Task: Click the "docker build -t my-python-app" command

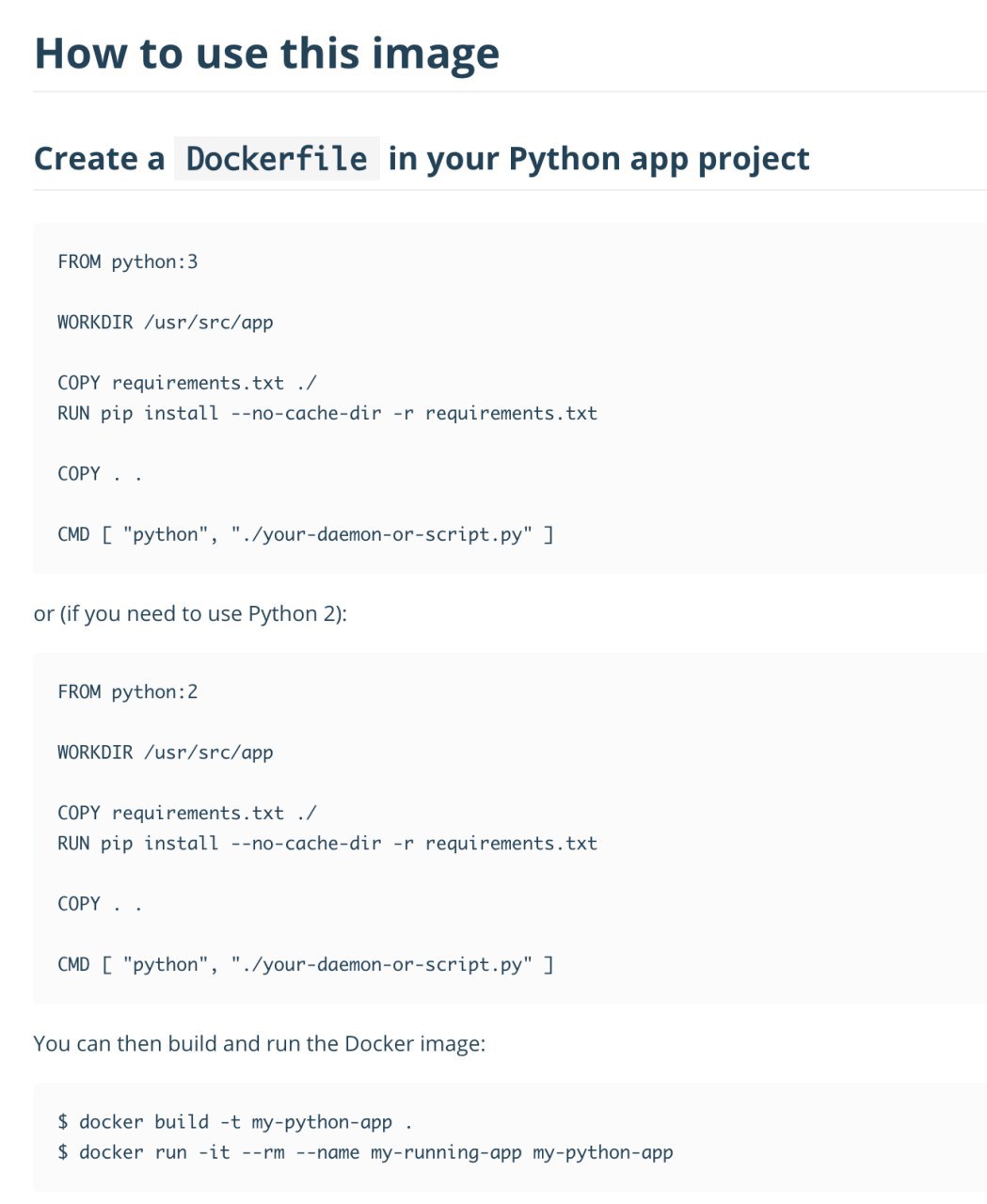Action: (235, 1122)
